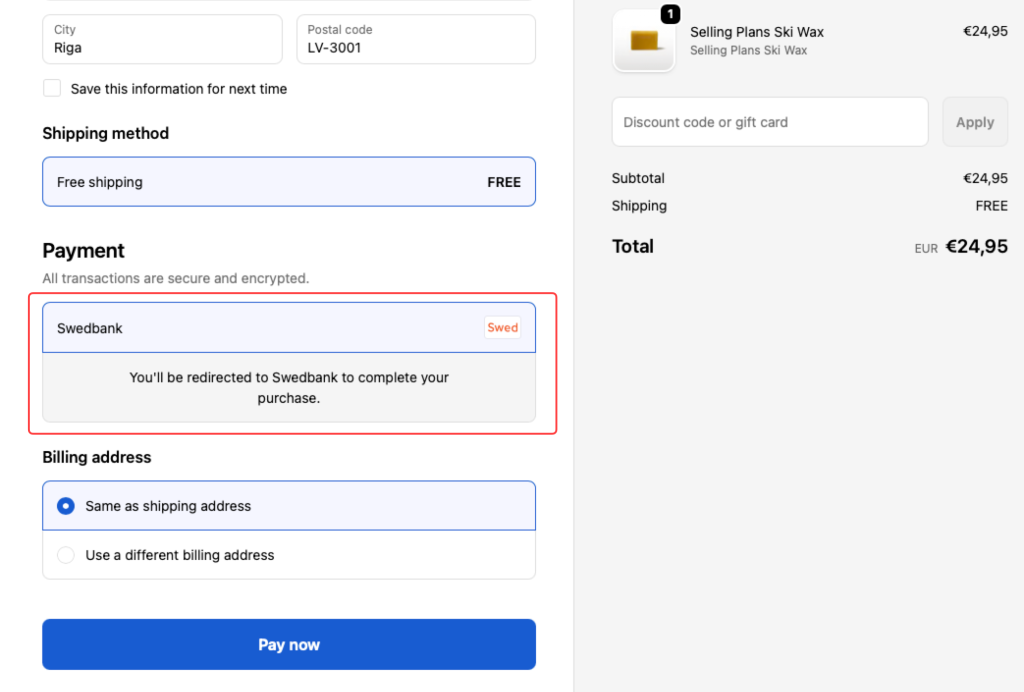Select Use a different billing address

(66, 555)
